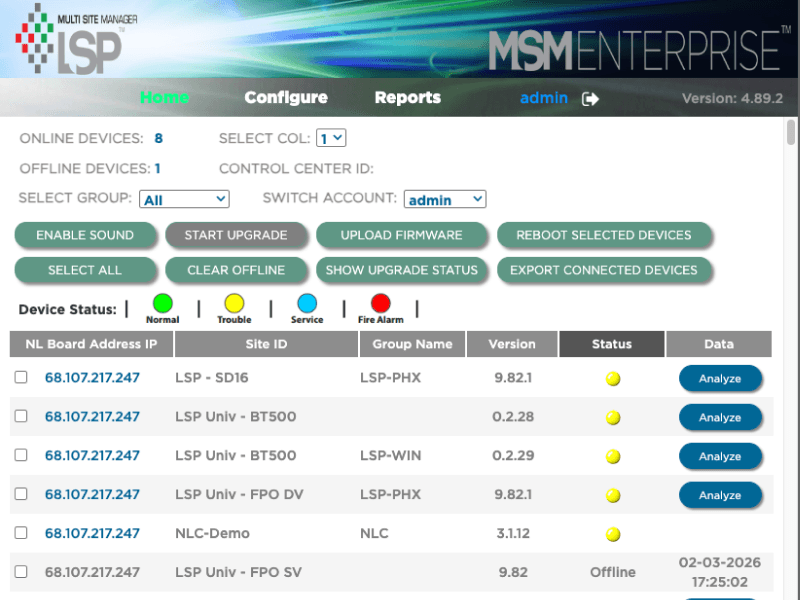The width and height of the screenshot is (800, 600).
Task: Click timestamp 02-03-2026 17:25:02
Action: tap(719, 572)
